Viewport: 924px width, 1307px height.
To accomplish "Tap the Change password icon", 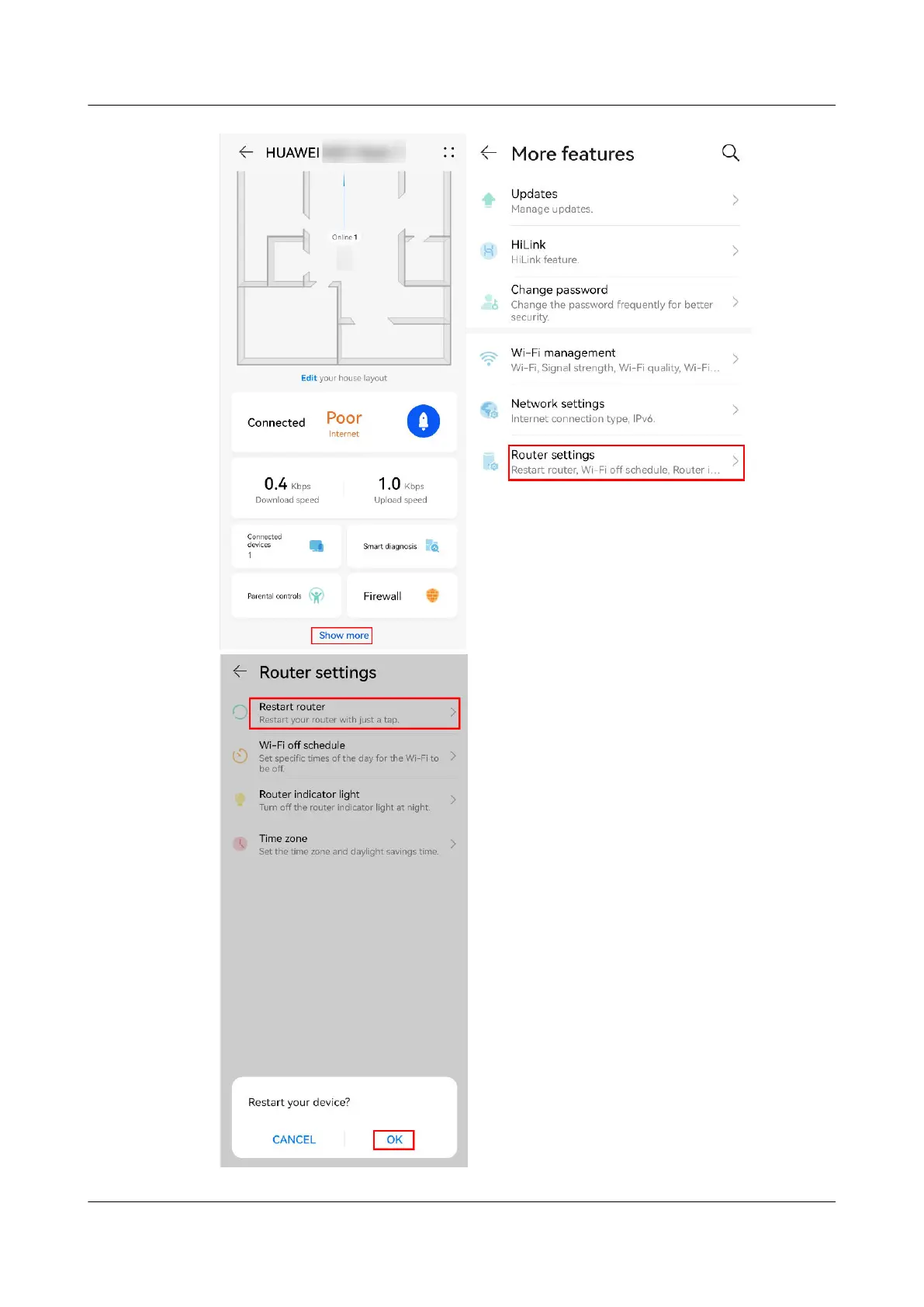I will point(490,302).
